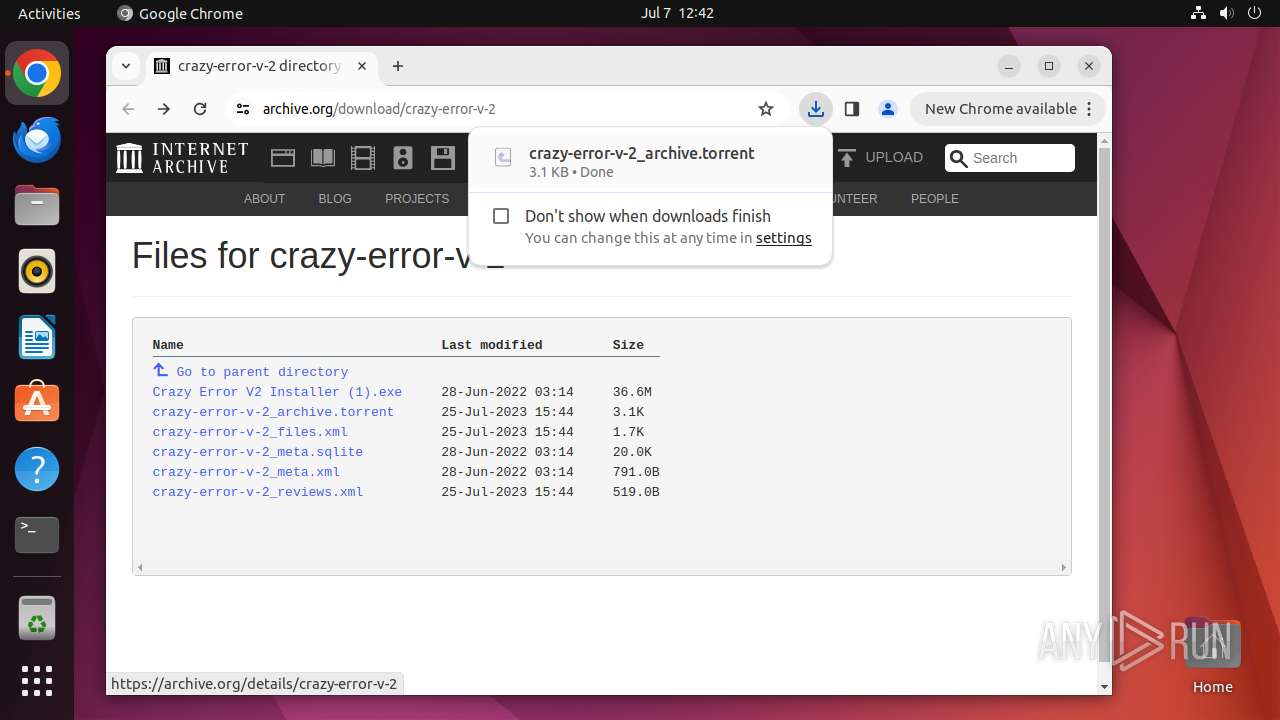Viewport: 1280px width, 720px height.
Task: Open a new tab with plus button
Action: [x=398, y=66]
